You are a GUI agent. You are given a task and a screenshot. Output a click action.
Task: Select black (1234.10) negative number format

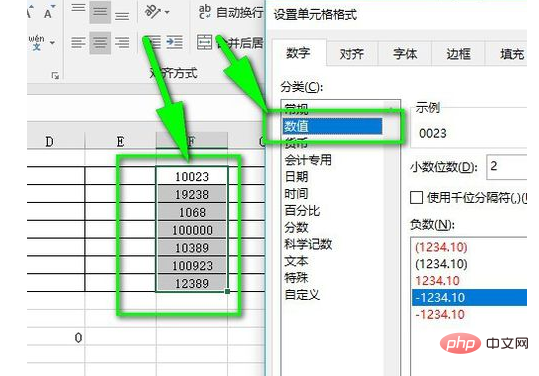(441, 264)
